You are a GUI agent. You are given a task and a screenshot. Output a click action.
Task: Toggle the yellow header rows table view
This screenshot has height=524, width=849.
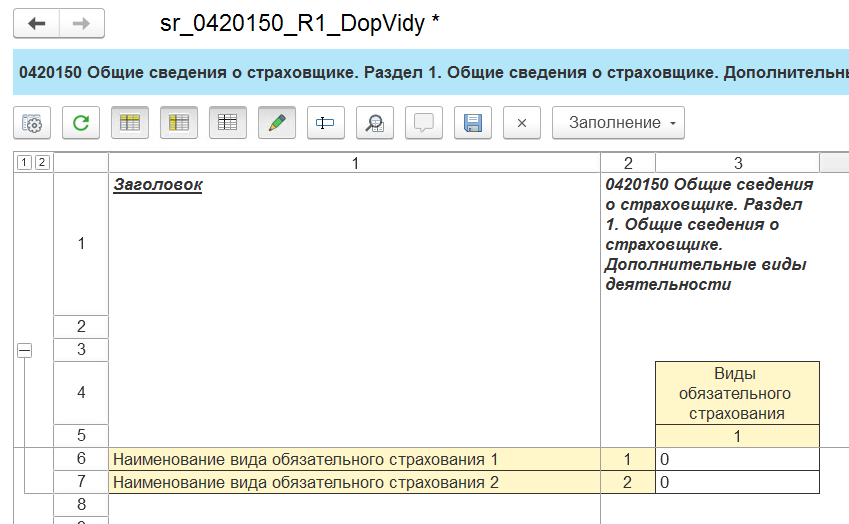point(130,123)
